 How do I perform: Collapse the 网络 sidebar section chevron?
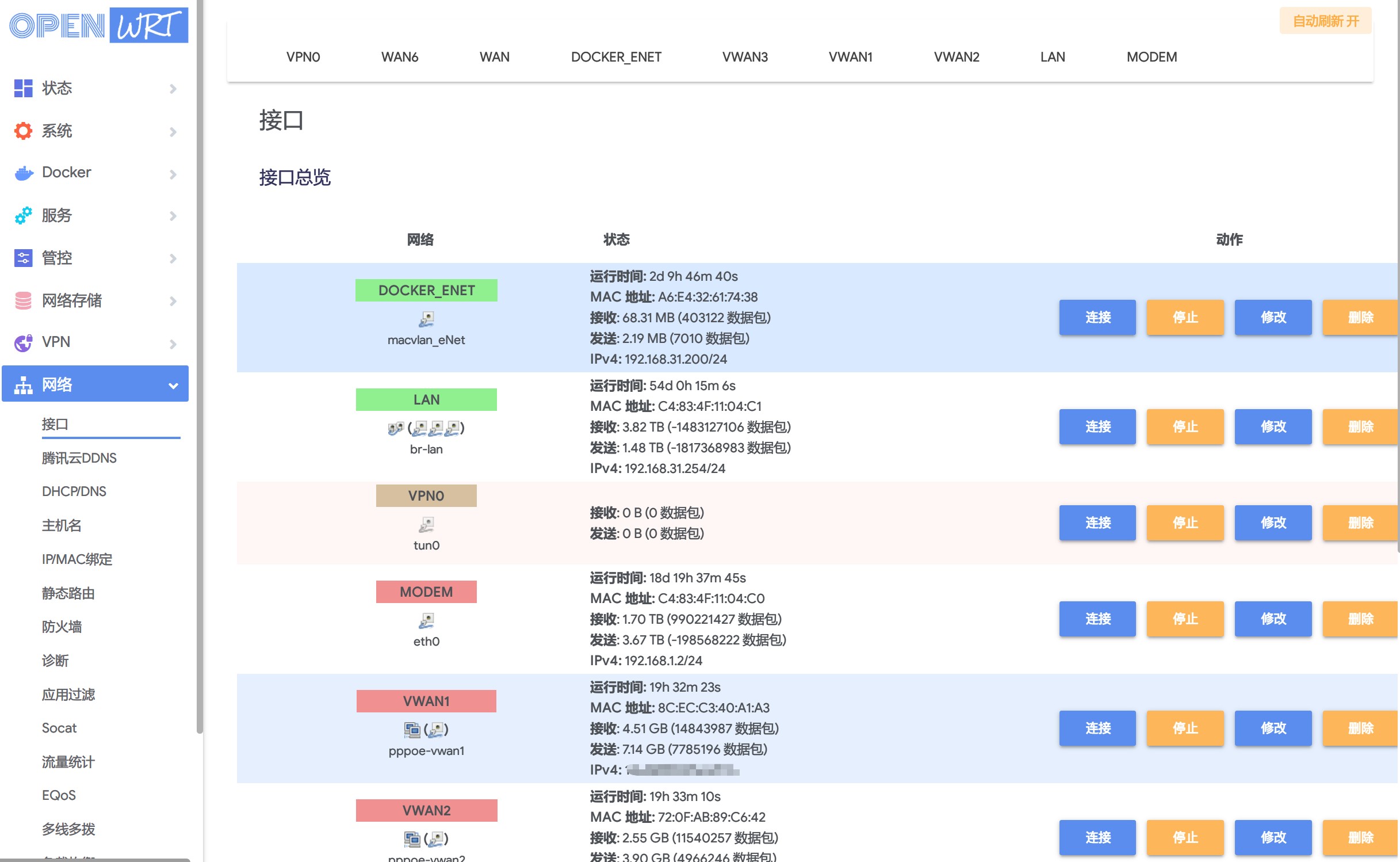coord(174,384)
